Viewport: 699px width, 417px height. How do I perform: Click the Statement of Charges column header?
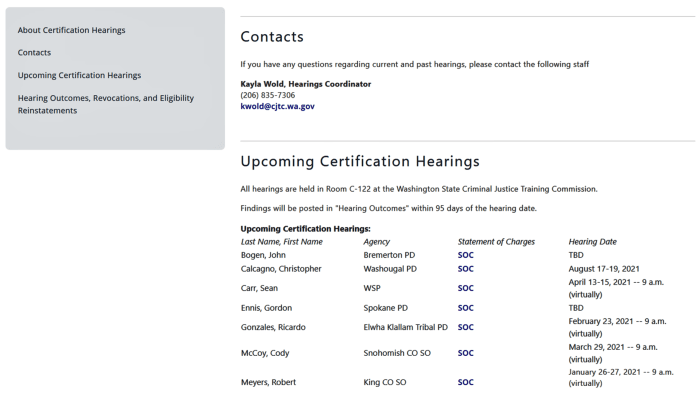point(496,242)
